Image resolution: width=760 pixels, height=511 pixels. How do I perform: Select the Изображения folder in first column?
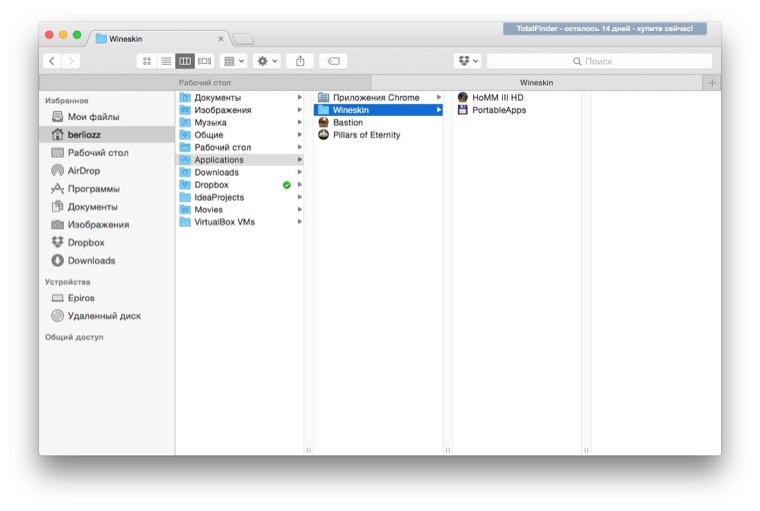point(240,110)
